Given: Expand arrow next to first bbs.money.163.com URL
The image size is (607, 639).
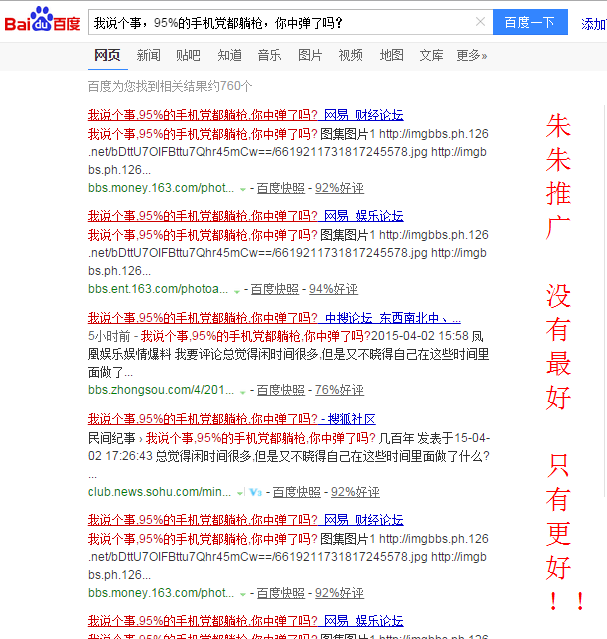Looking at the screenshot, I should 243,189.
